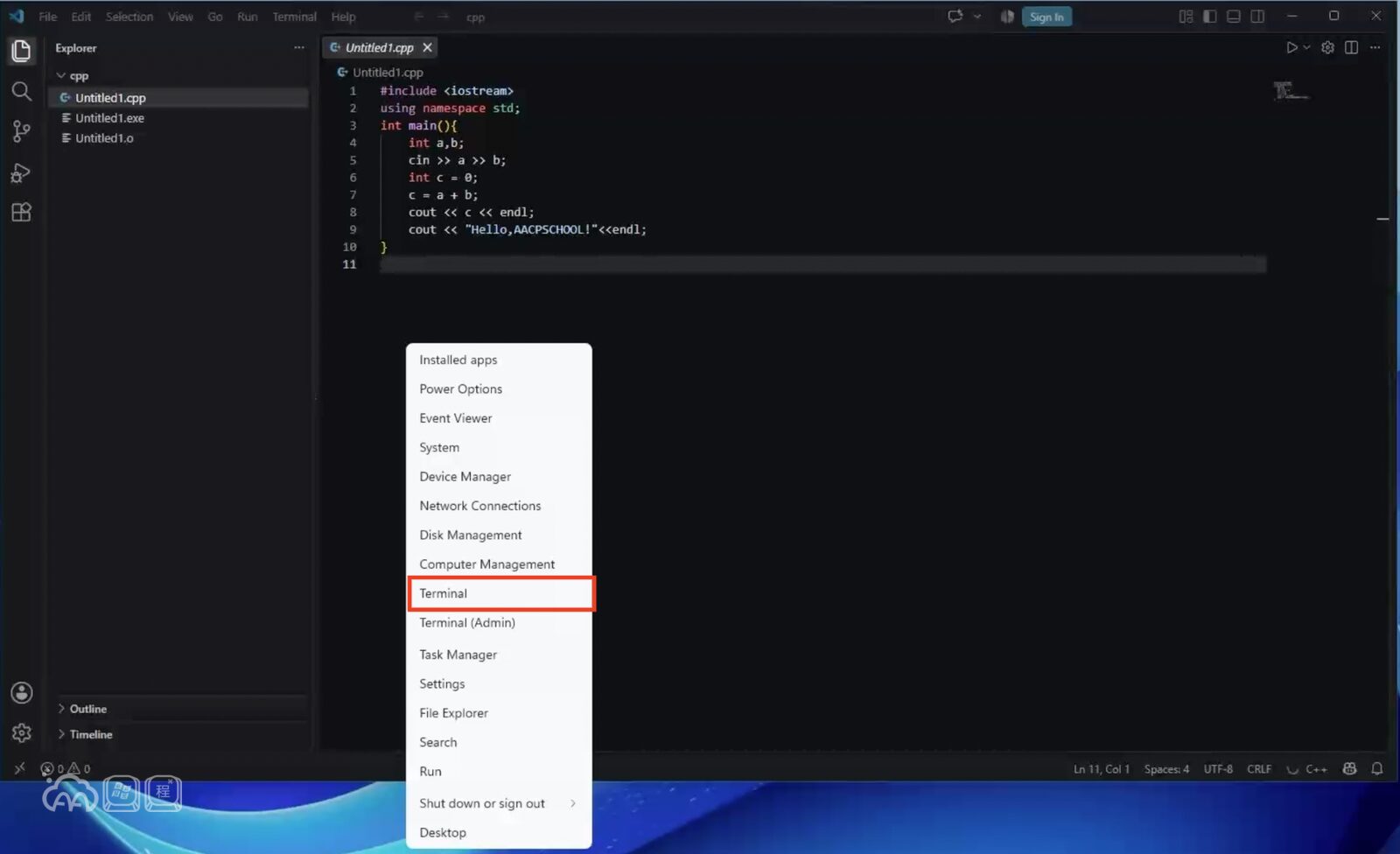Open Event Viewer from the menu
The height and width of the screenshot is (854, 1400).
tap(499, 418)
